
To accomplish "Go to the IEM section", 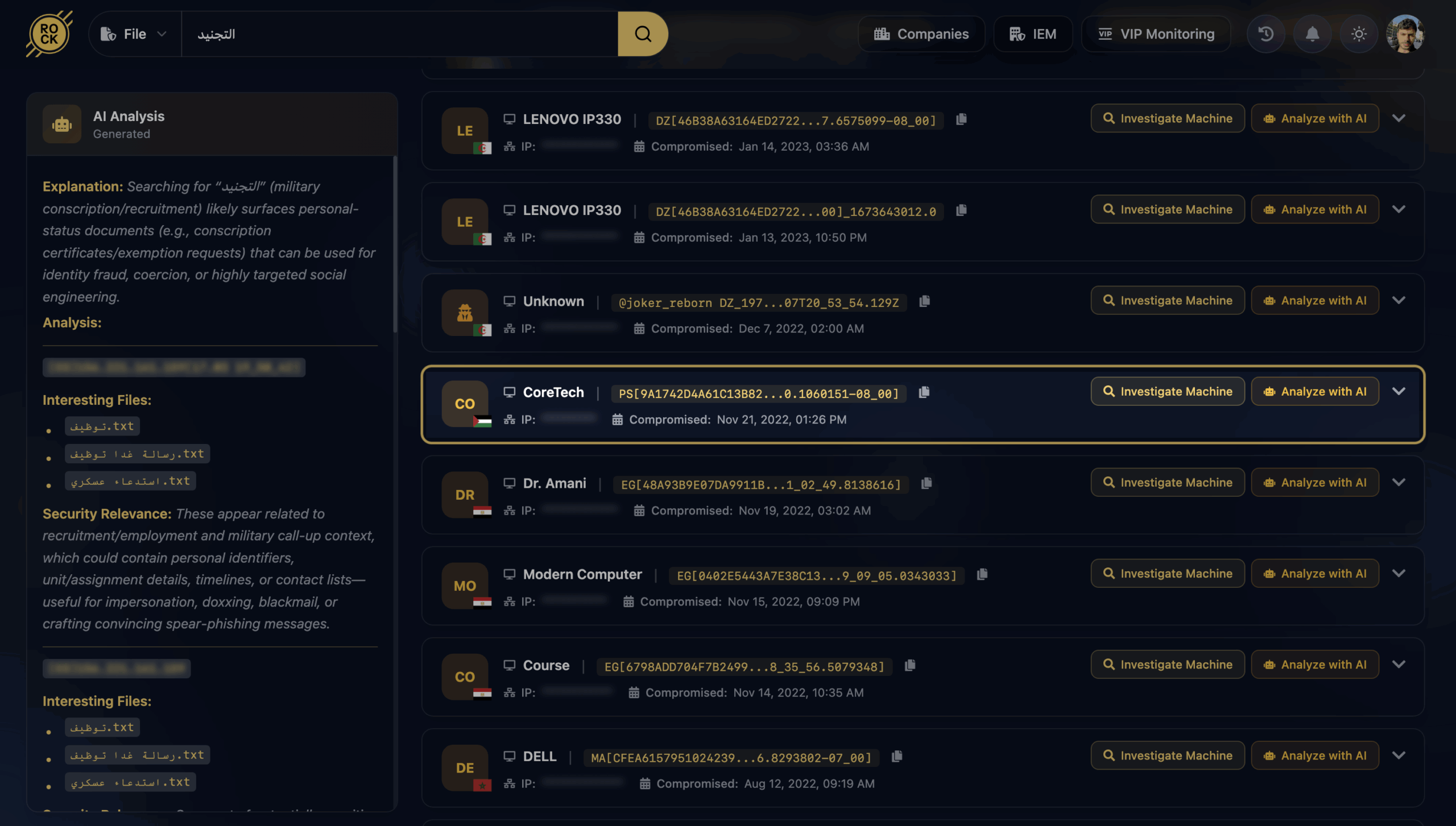I will (x=1033, y=34).
